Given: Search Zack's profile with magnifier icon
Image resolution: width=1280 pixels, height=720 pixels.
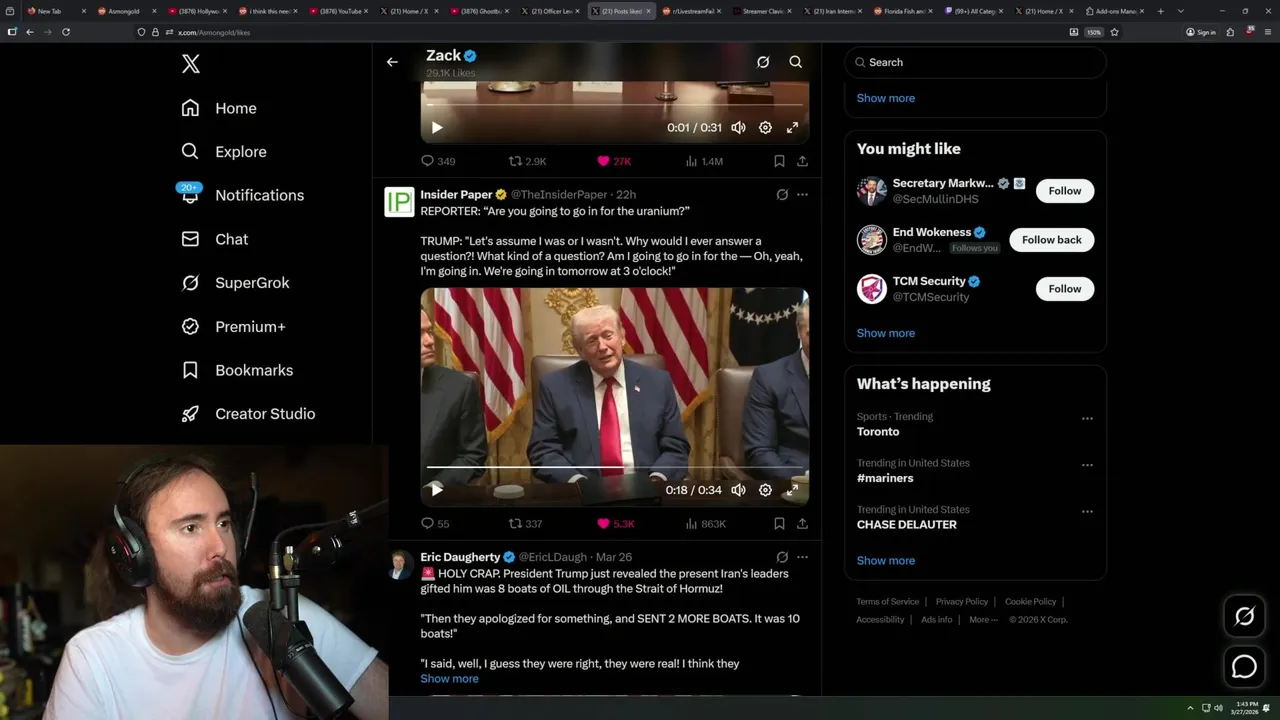Looking at the screenshot, I should coord(796,62).
